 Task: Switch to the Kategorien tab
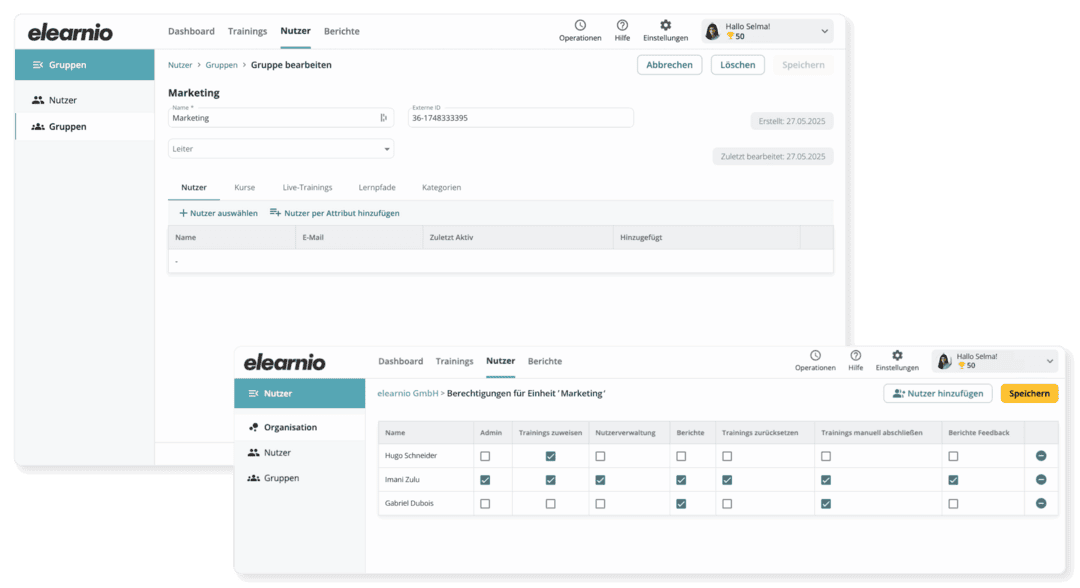point(442,187)
